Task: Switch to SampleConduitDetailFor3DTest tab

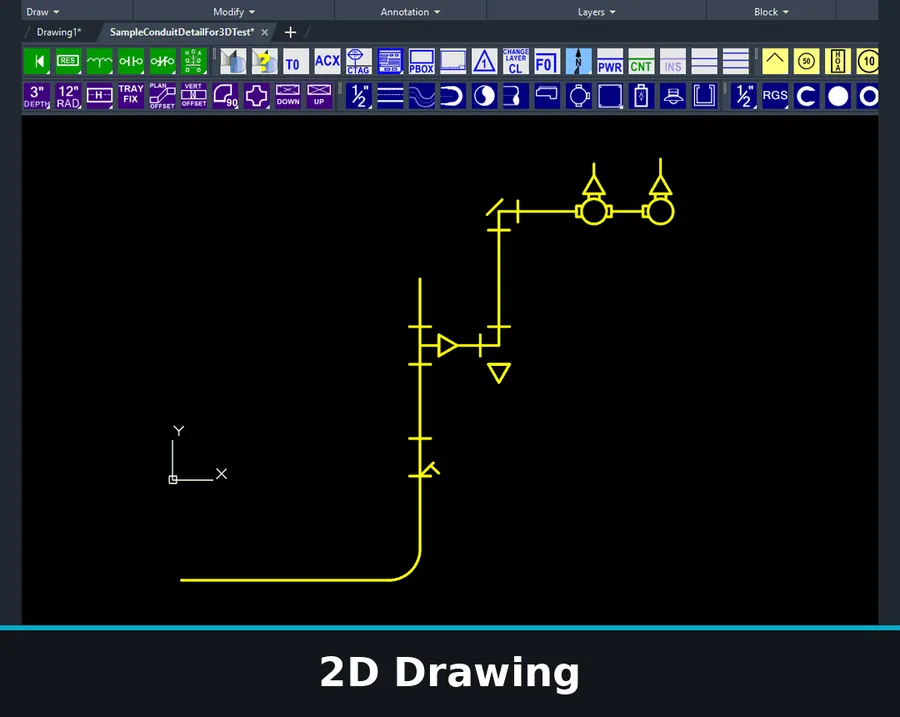Action: coord(182,32)
